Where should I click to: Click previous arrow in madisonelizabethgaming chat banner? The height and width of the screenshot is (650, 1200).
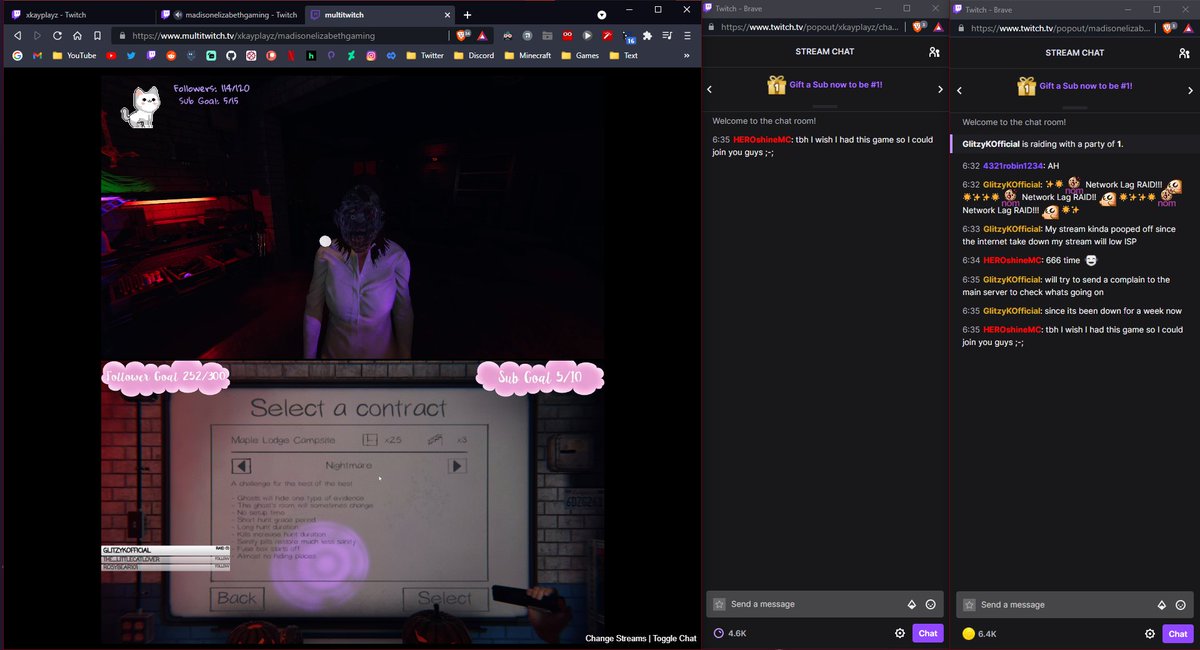(960, 89)
